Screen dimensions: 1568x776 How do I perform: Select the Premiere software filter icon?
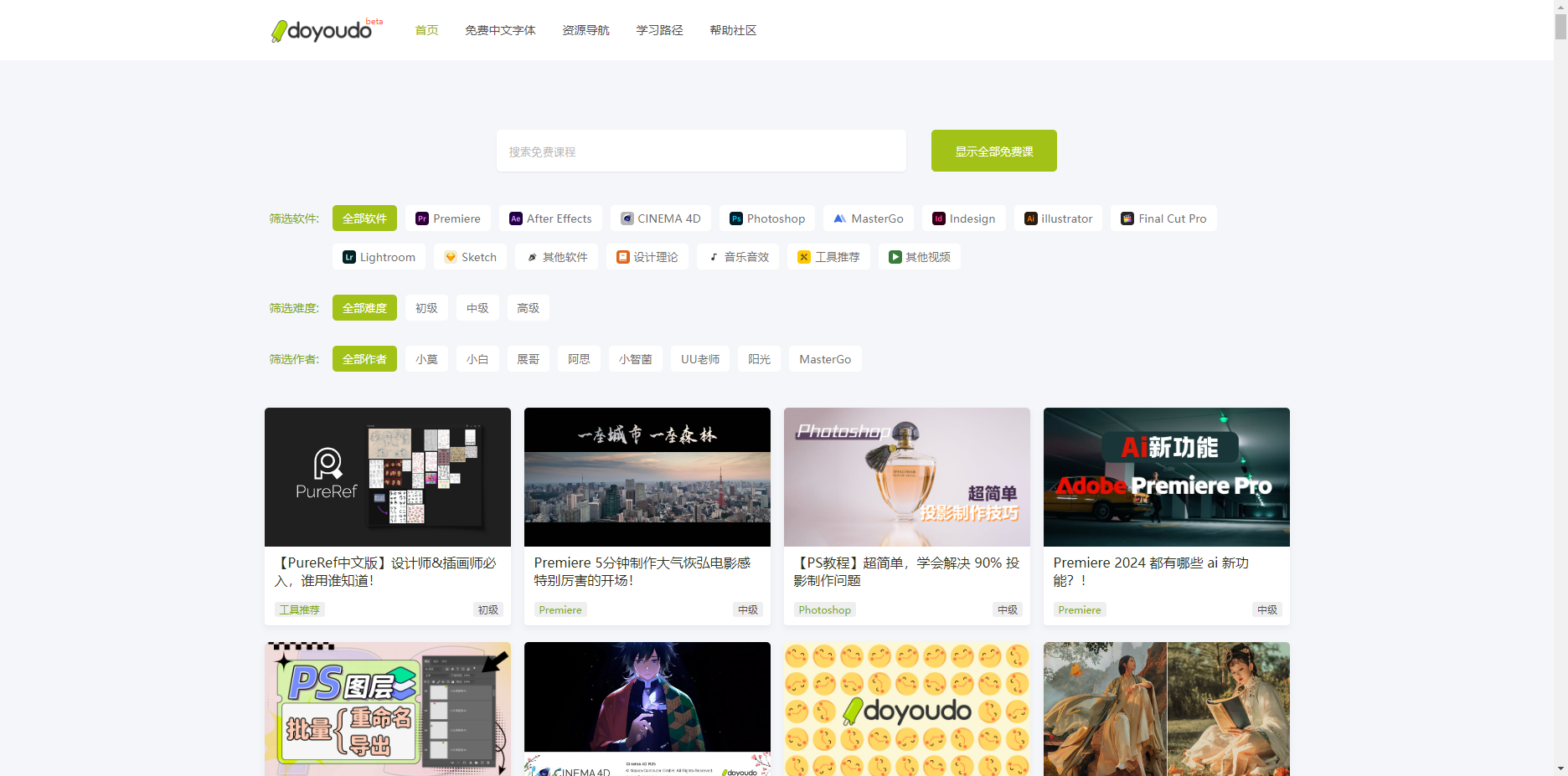coord(422,218)
